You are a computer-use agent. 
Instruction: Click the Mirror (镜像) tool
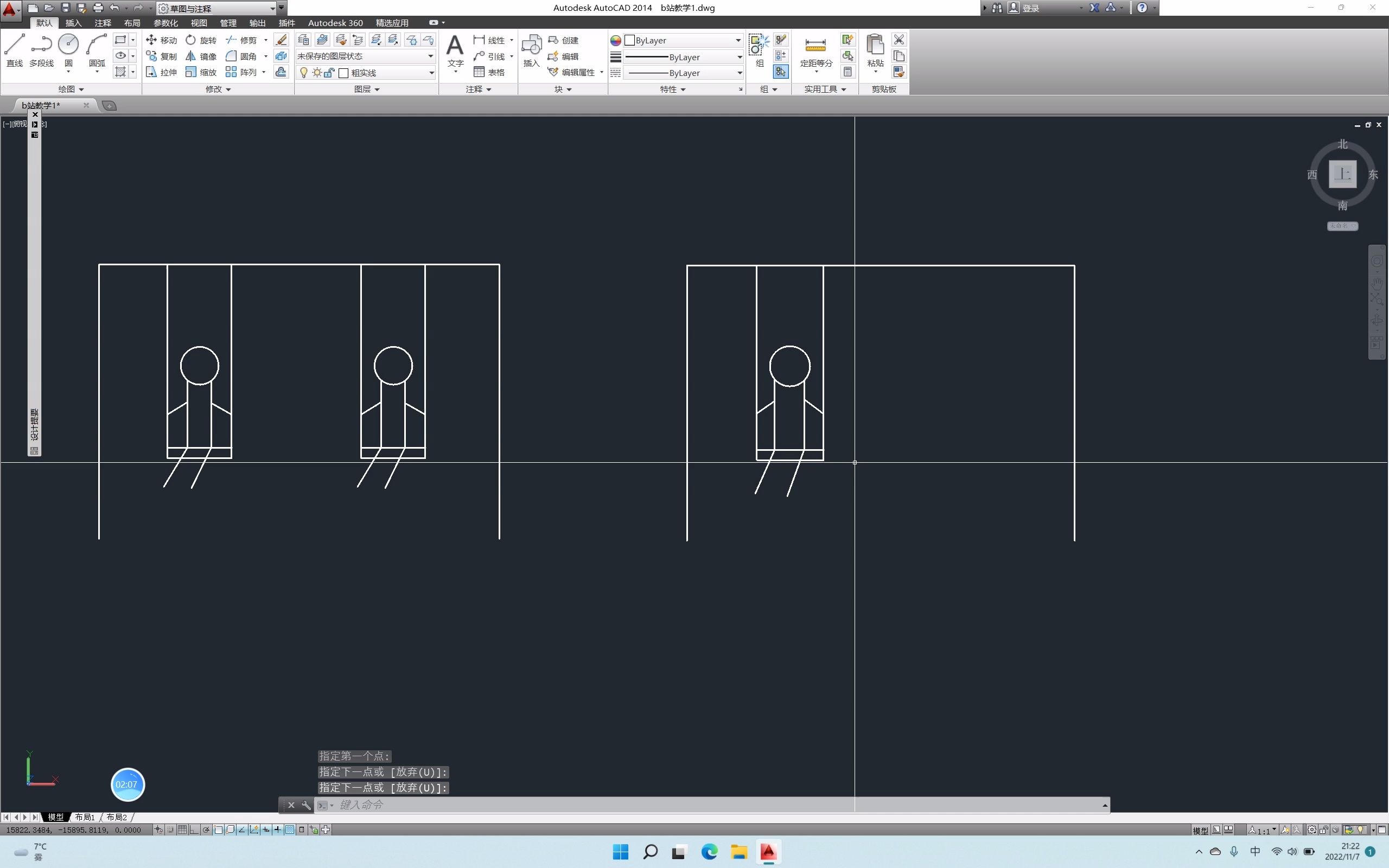click(x=201, y=56)
